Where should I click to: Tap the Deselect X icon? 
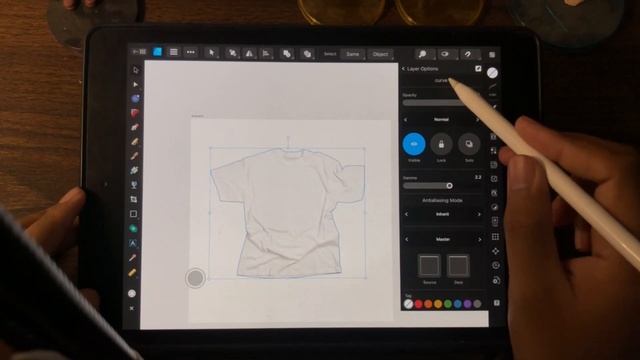[x=131, y=308]
